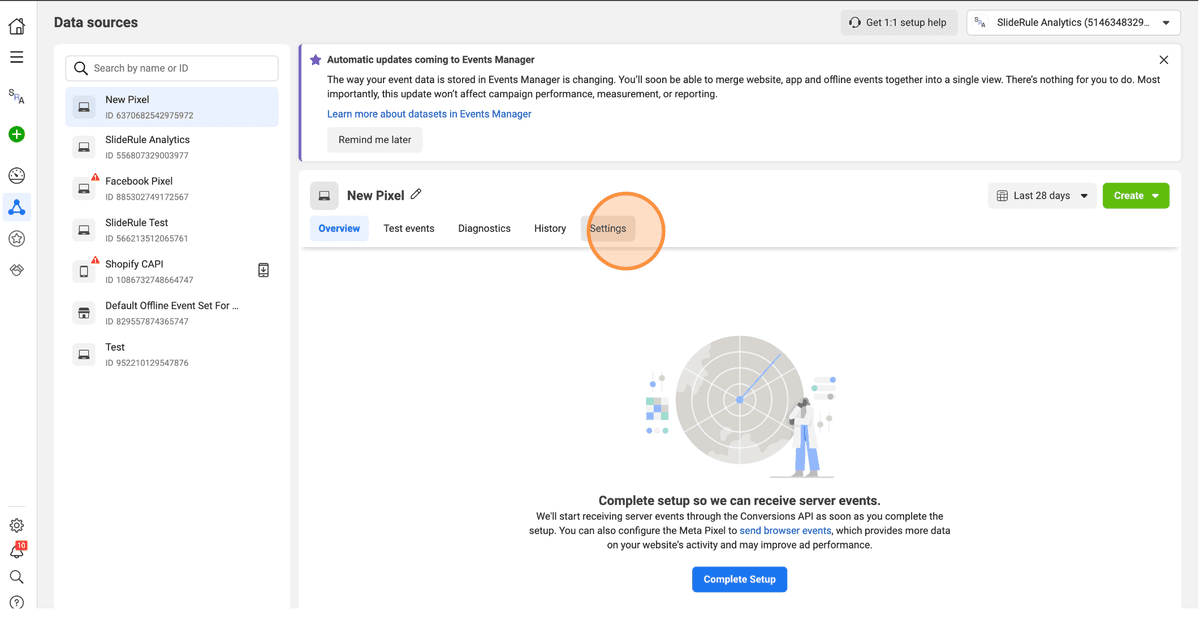Open custom conversions star icon in sidebar
Viewport: 1200px width, 622px height.
click(x=17, y=239)
